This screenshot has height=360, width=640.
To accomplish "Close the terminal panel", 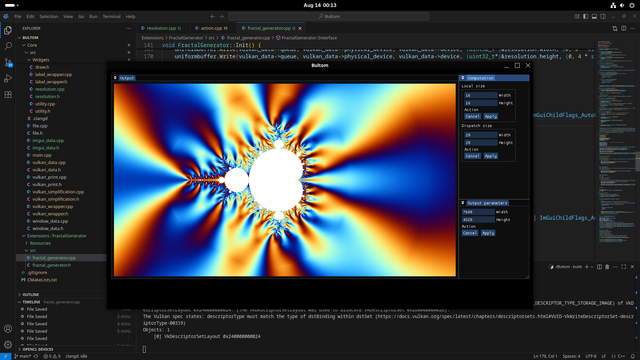I will 632,267.
